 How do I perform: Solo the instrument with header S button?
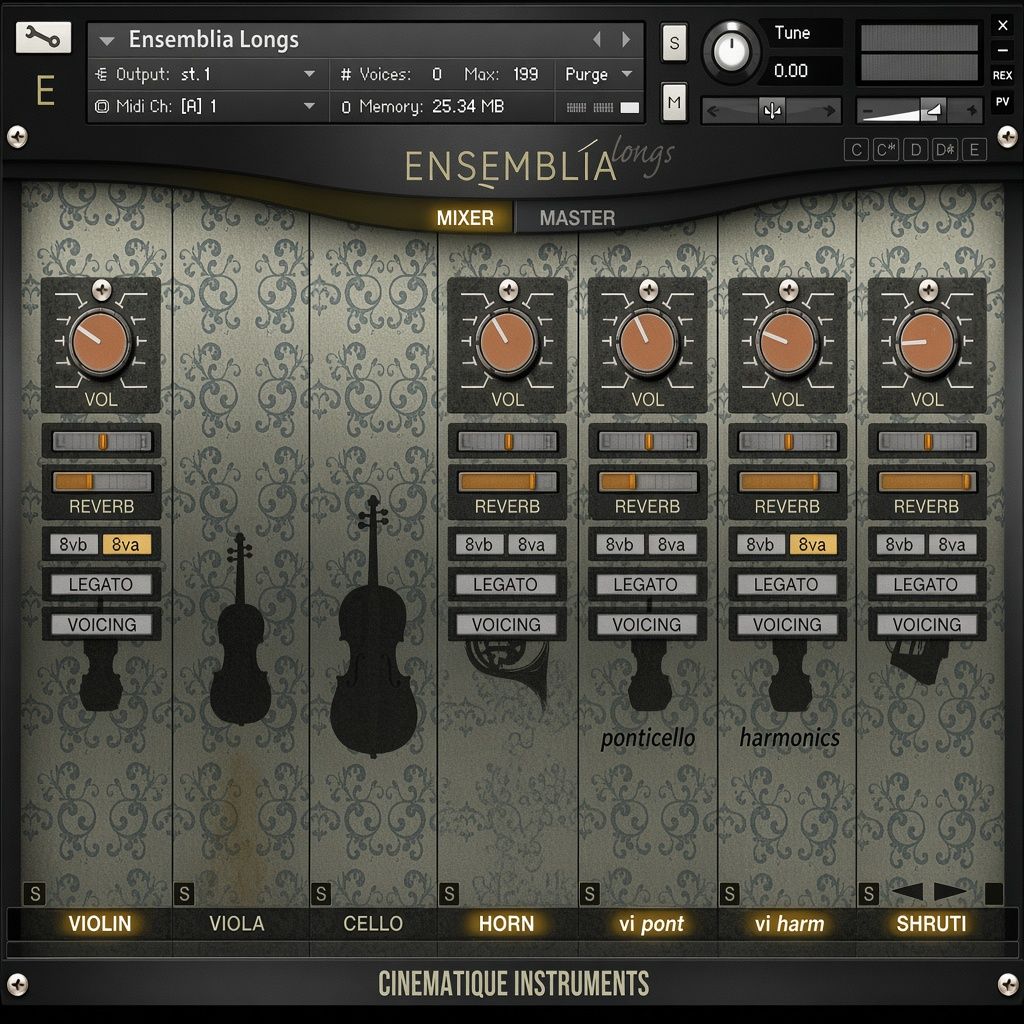(x=674, y=43)
